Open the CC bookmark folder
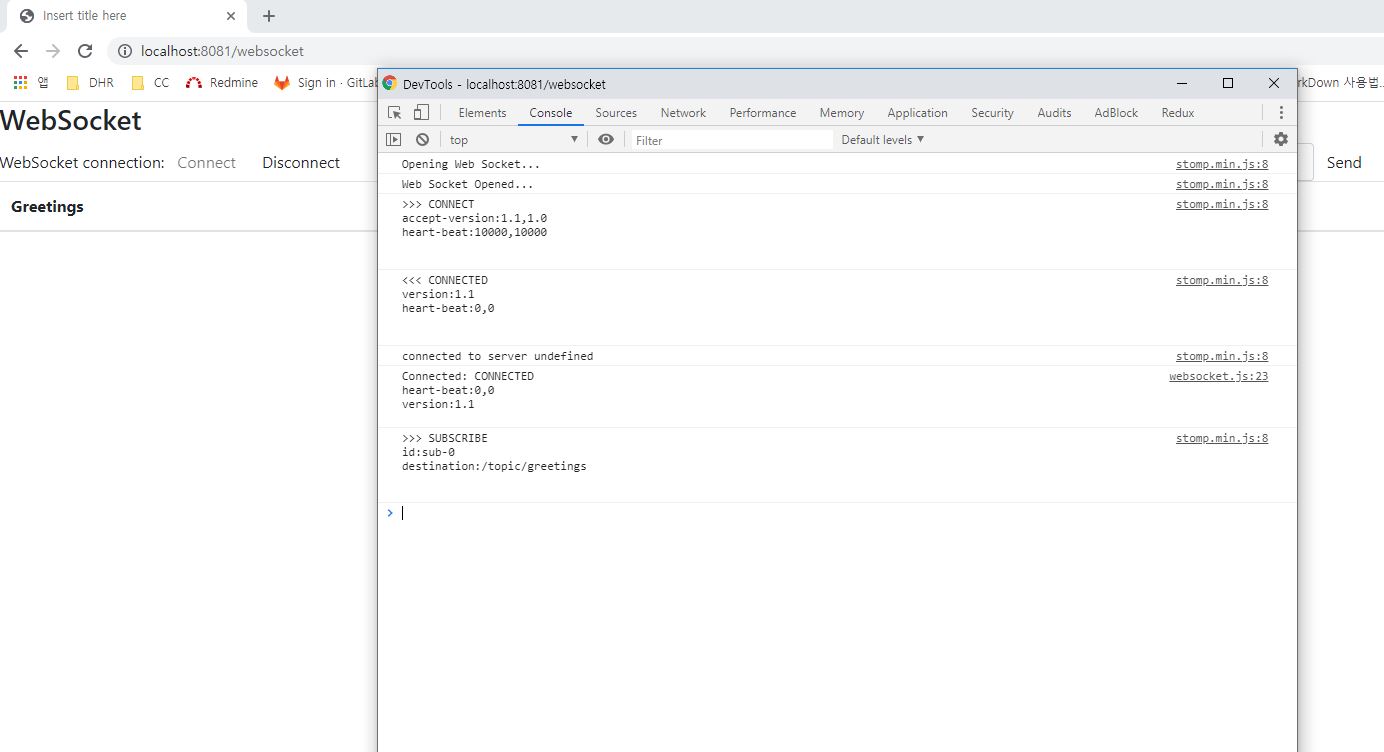1384x752 pixels. [150, 83]
